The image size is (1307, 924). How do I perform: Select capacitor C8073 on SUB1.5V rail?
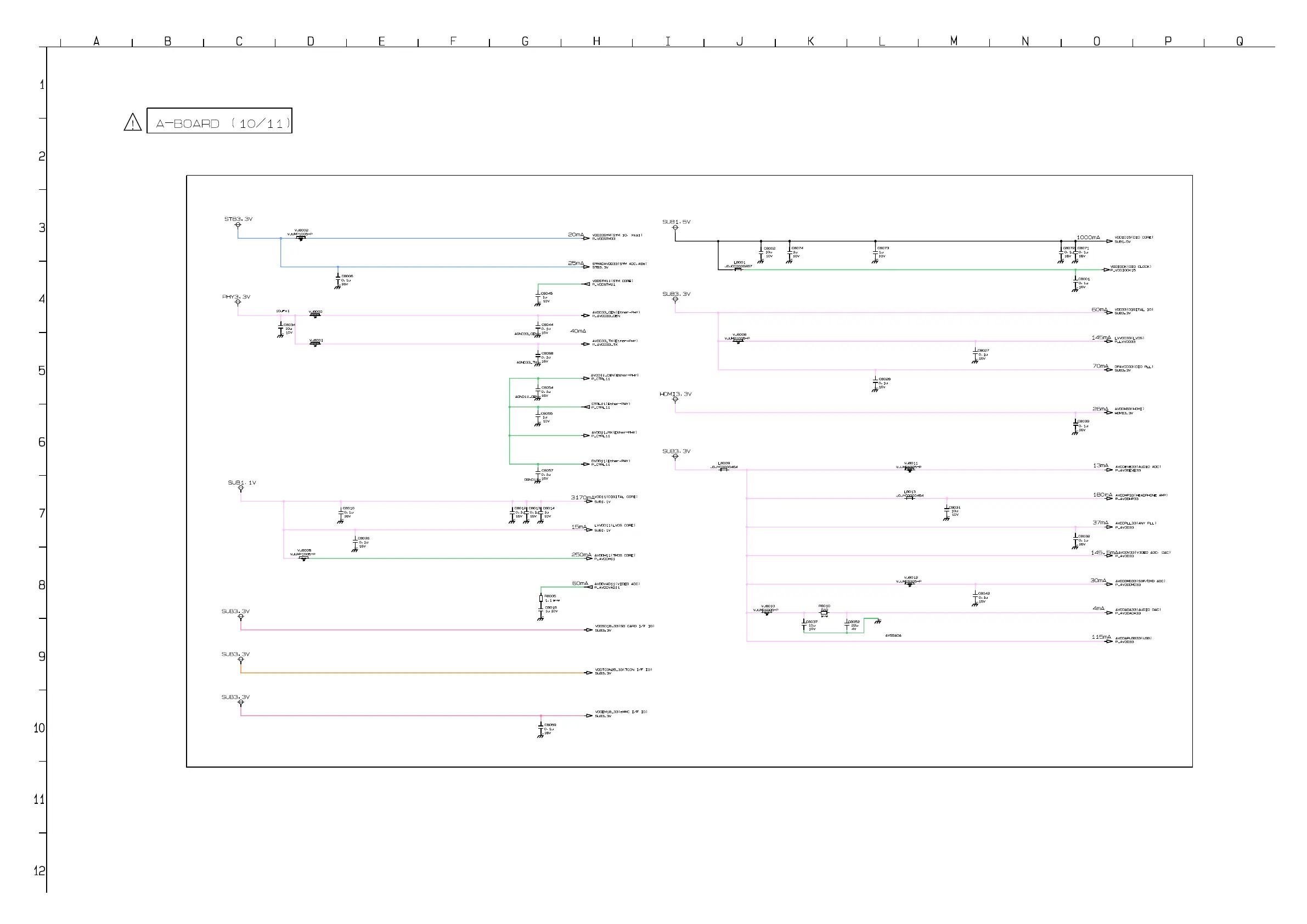point(876,253)
